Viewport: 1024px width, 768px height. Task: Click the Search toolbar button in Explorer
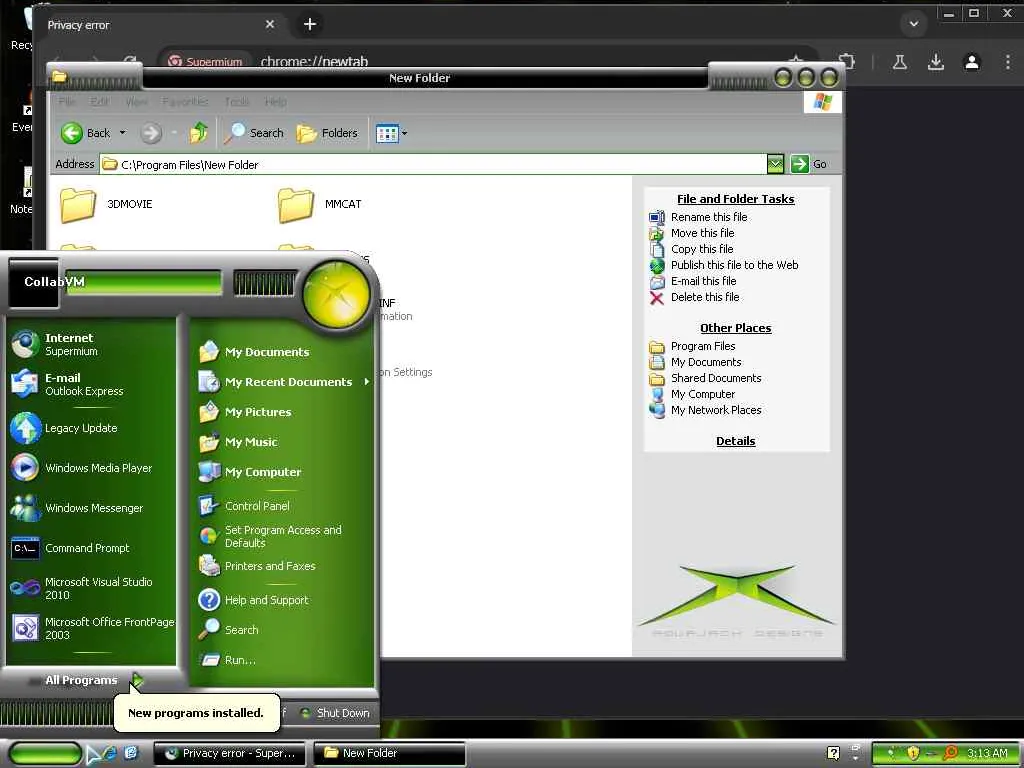coord(254,133)
